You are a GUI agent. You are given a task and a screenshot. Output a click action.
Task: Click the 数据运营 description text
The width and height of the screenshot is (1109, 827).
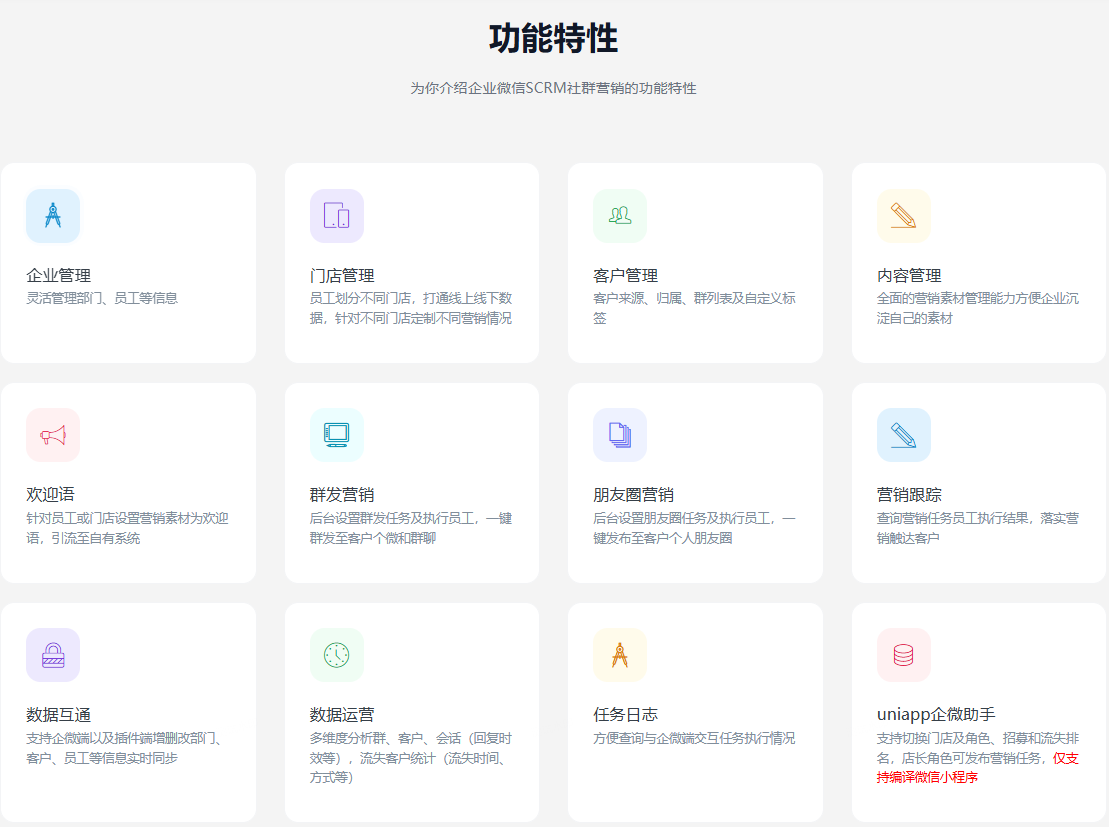tap(410, 757)
